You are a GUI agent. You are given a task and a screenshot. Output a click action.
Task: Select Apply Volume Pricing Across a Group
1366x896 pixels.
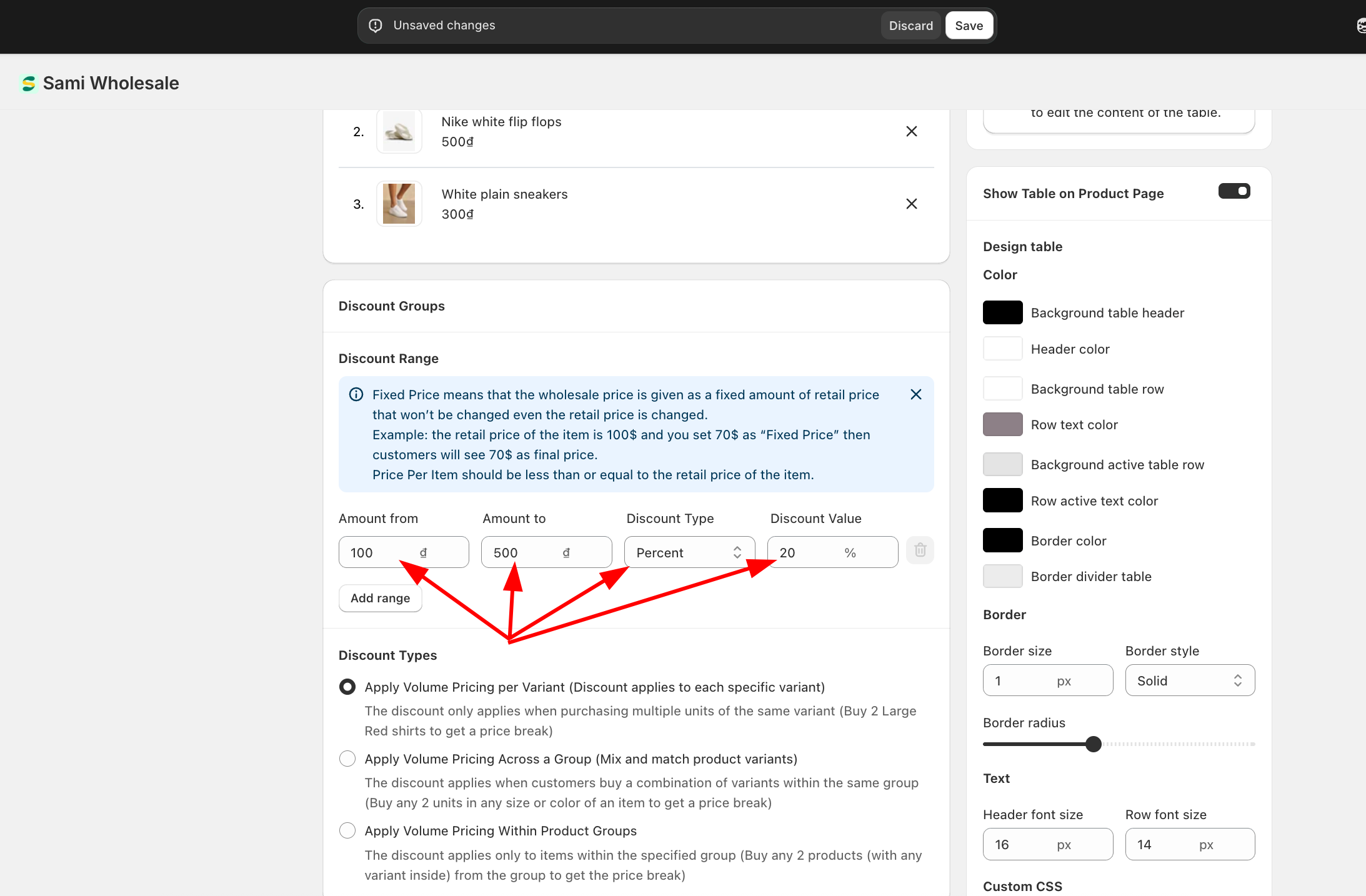coord(347,759)
